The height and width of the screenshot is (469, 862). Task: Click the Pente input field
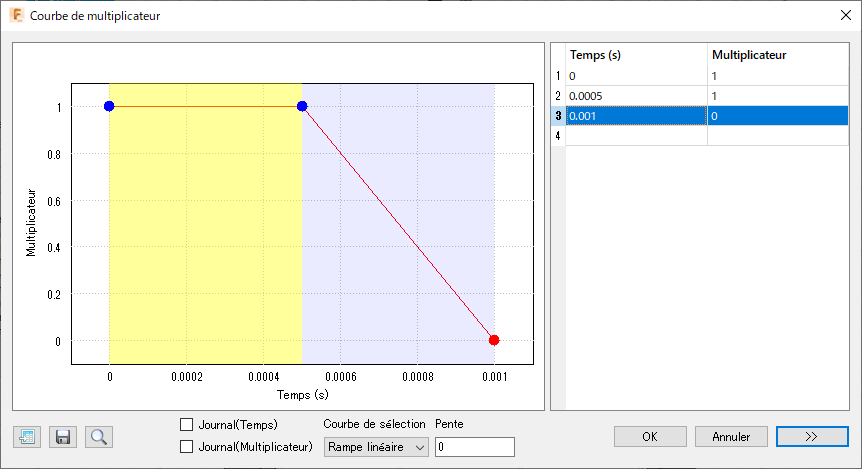474,447
